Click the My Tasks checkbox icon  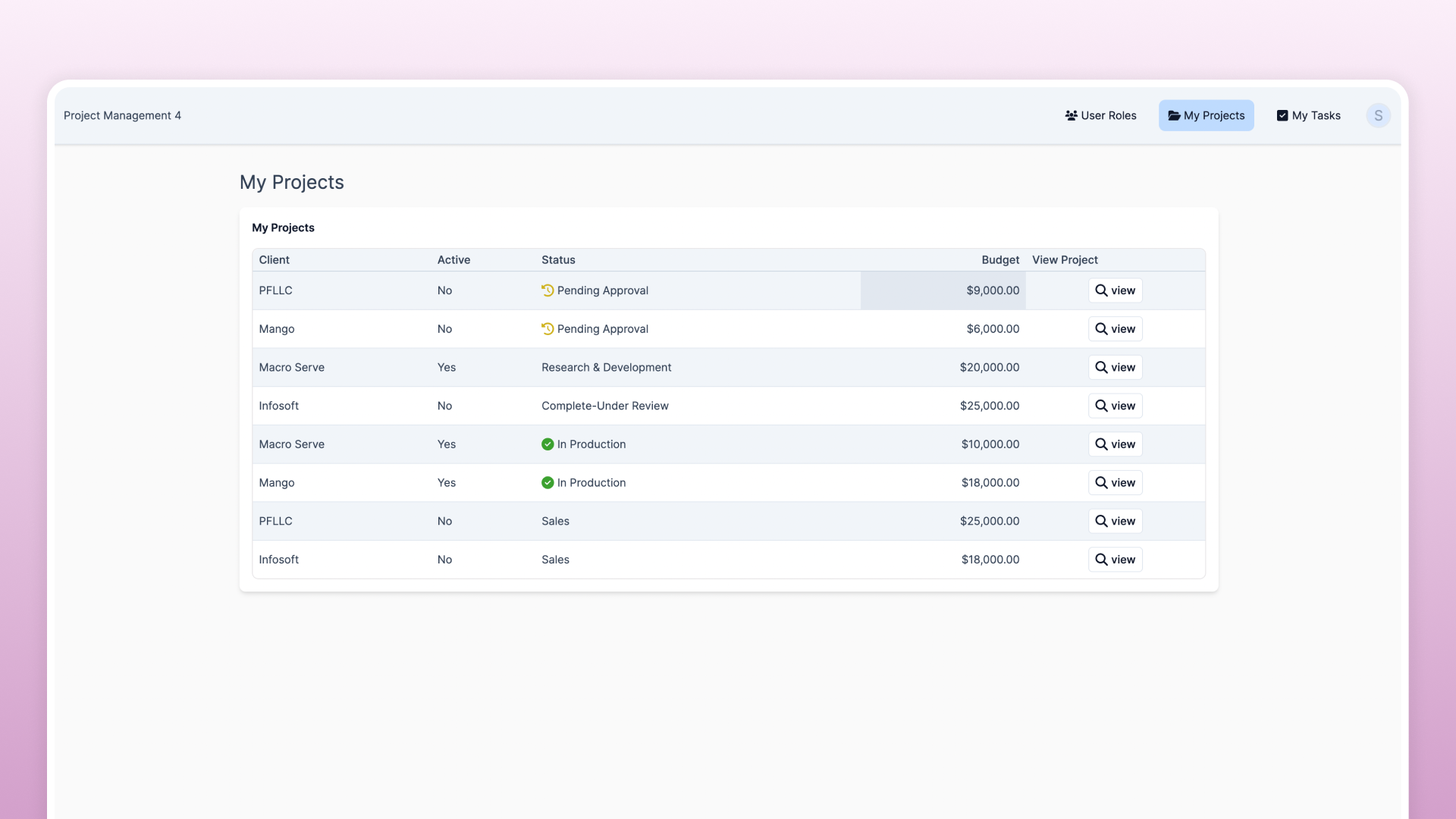coord(1282,115)
